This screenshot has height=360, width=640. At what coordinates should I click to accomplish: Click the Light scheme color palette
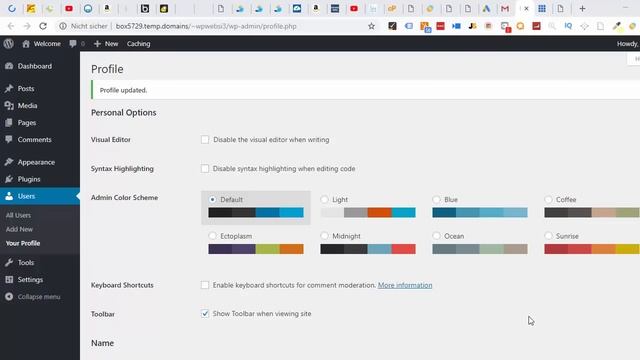pyautogui.click(x=368, y=213)
